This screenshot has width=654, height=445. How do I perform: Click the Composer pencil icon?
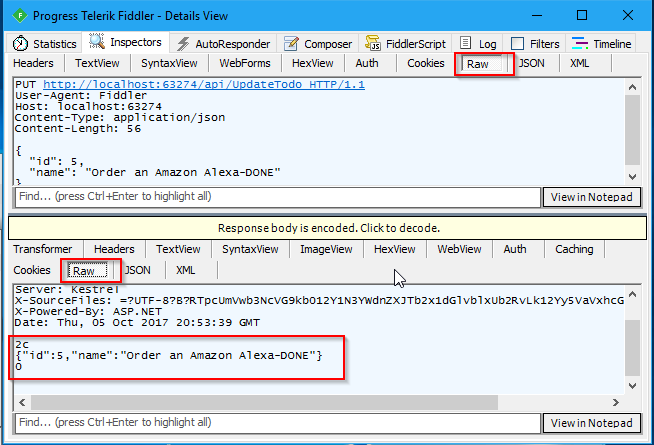point(291,43)
